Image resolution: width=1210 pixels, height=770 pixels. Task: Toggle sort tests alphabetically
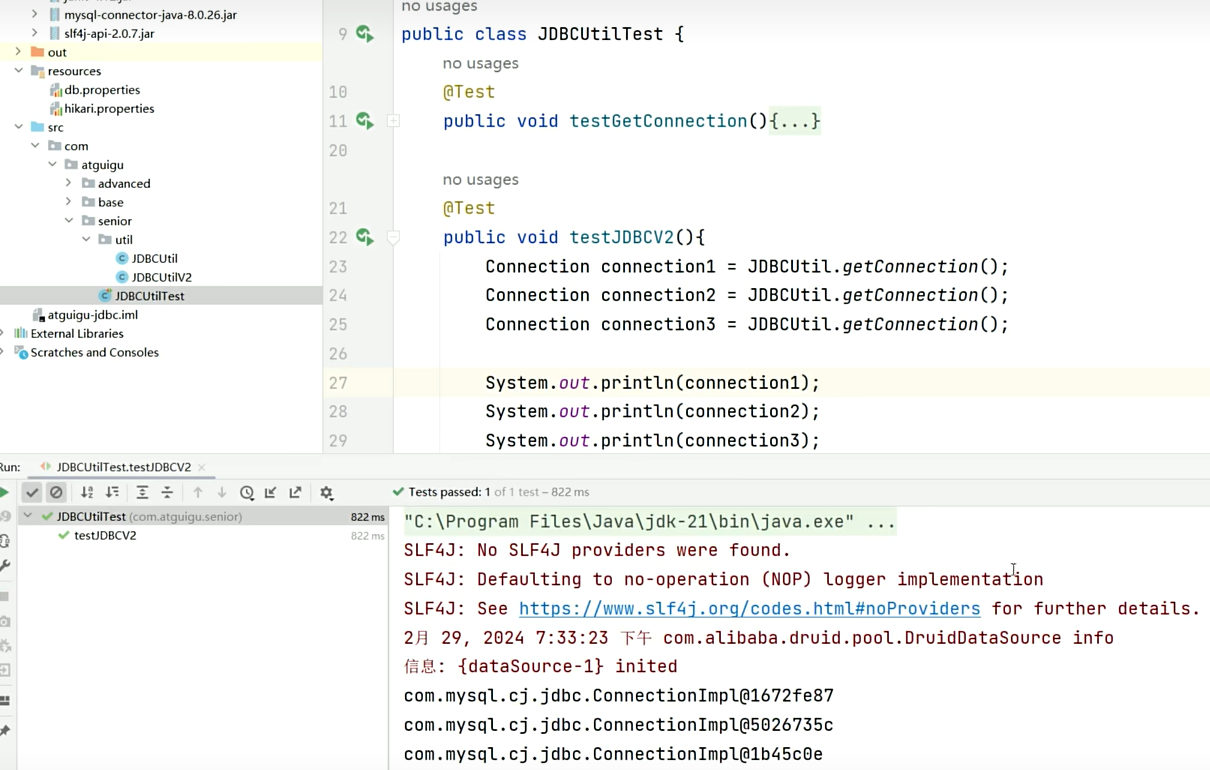[x=87, y=492]
